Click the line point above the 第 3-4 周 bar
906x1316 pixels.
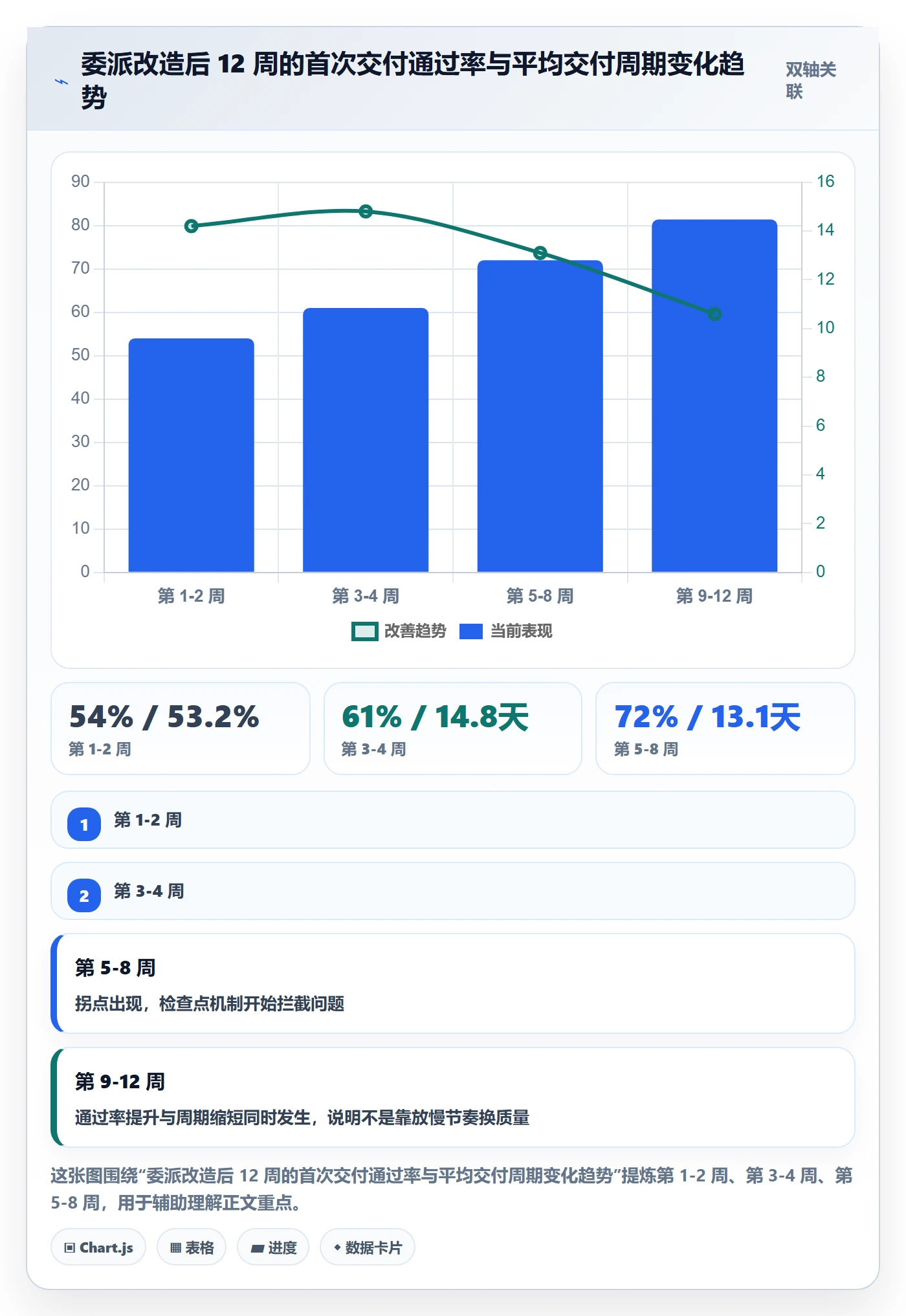[366, 212]
